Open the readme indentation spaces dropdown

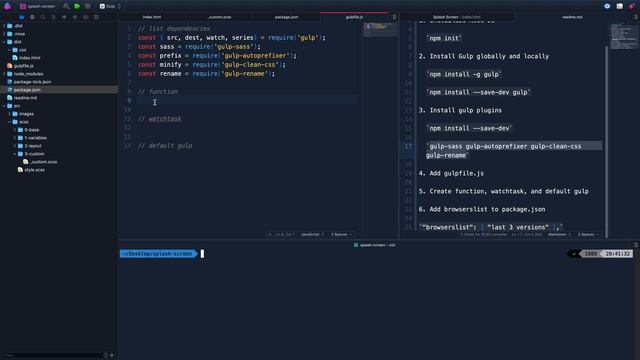click(588, 234)
